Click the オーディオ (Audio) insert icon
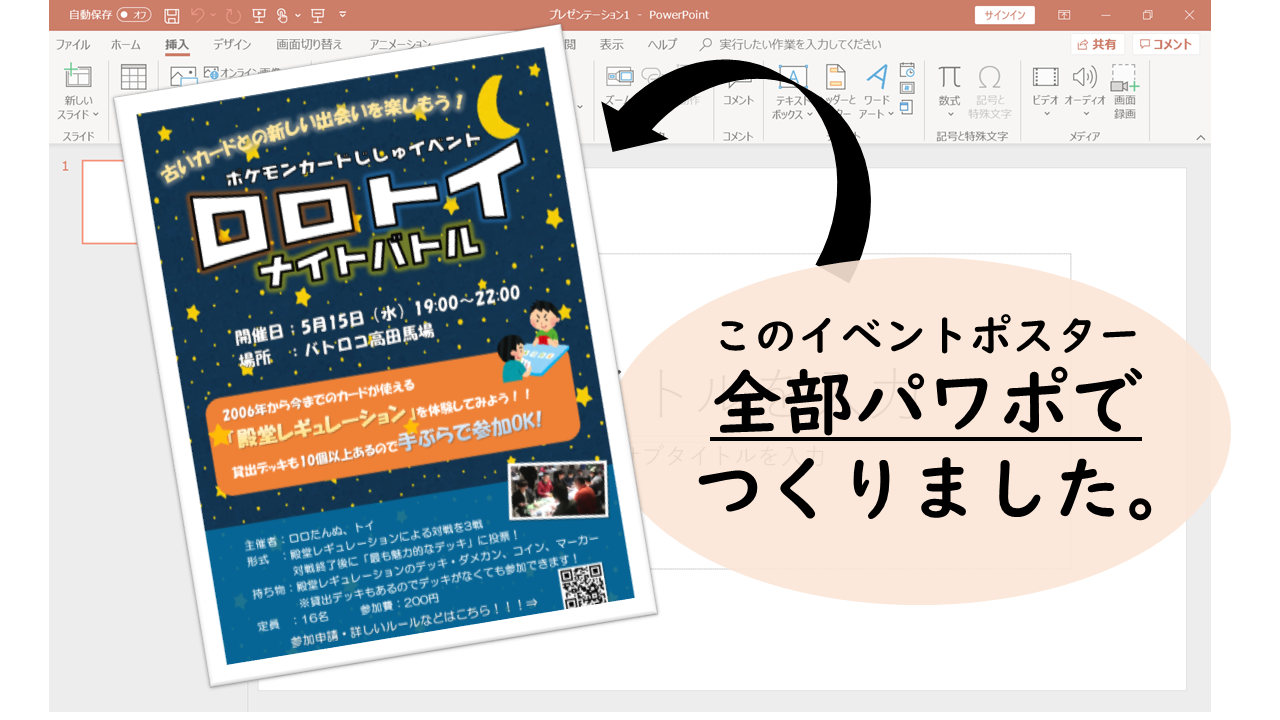The height and width of the screenshot is (720, 1280). [1085, 80]
